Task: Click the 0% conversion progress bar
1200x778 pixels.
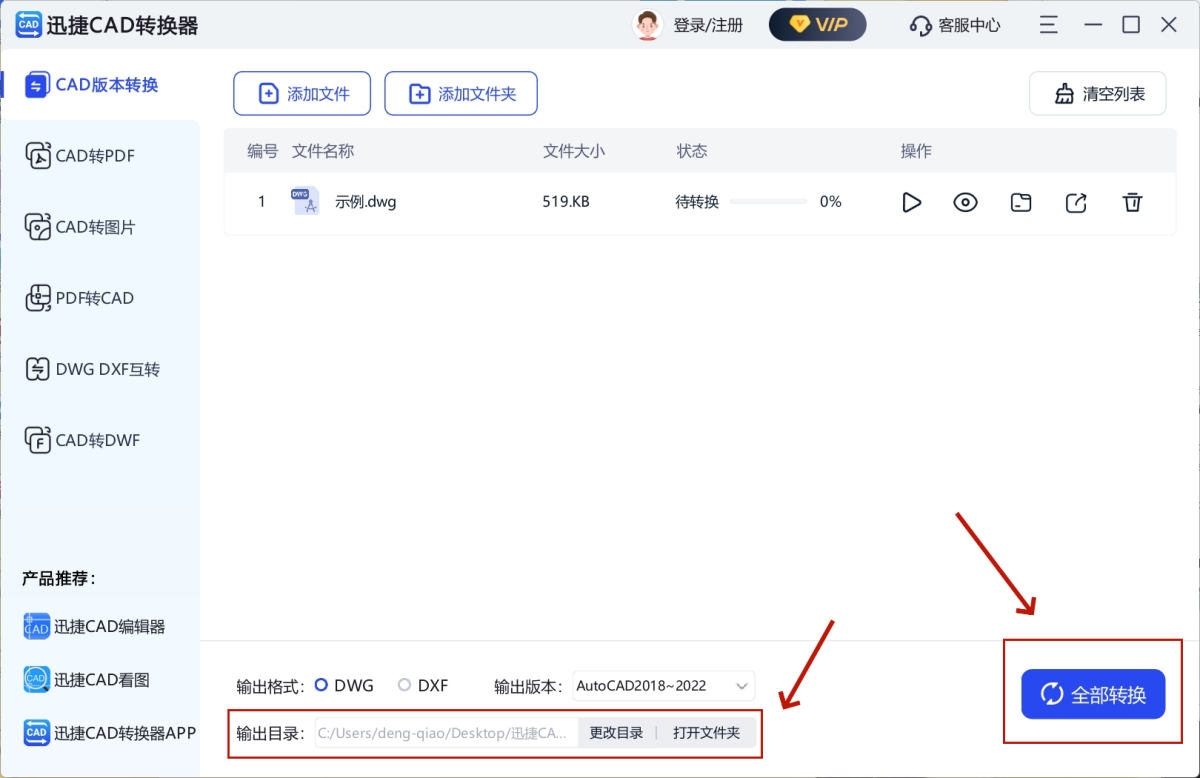Action: 768,202
